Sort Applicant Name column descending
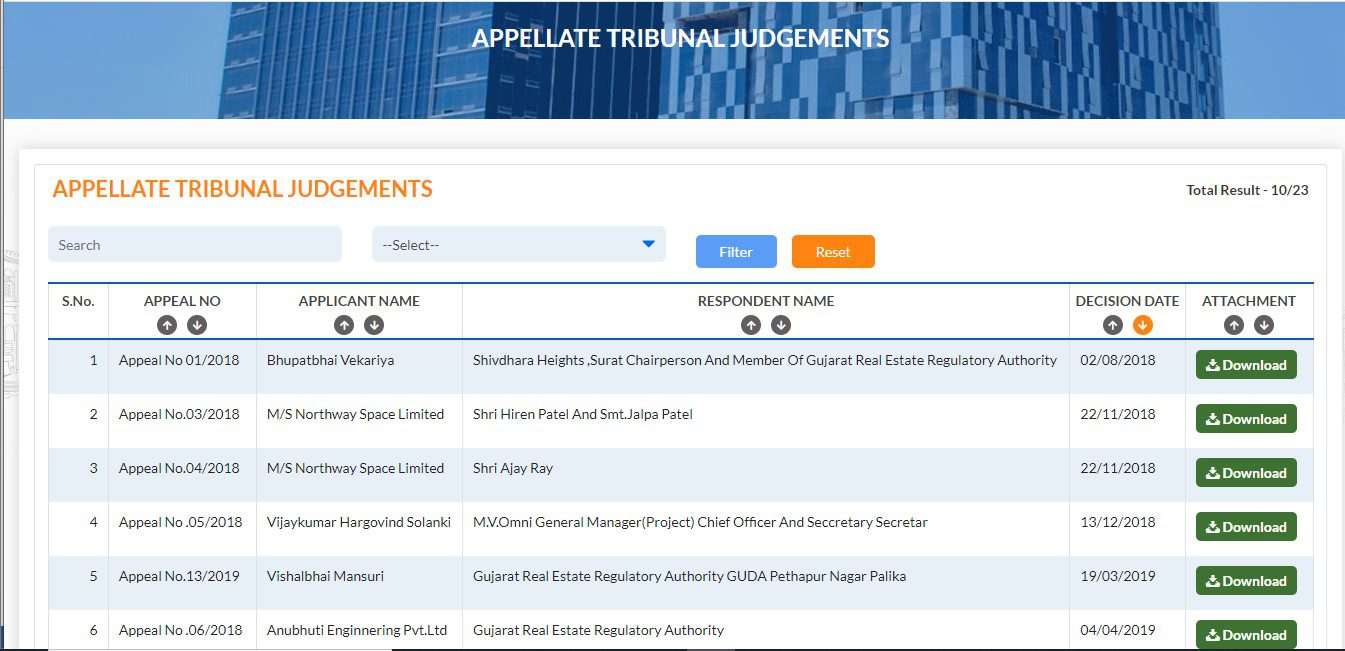1345x651 pixels. click(x=374, y=324)
